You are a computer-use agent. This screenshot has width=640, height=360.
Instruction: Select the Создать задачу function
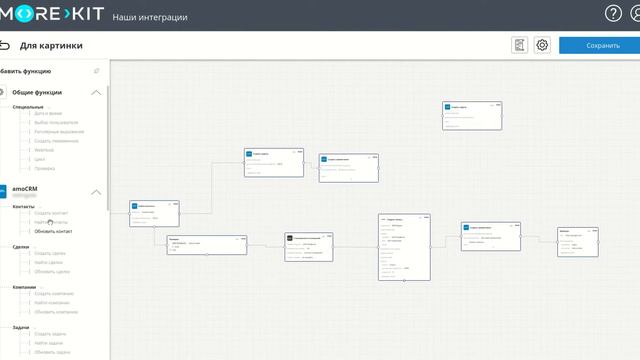[x=50, y=334]
